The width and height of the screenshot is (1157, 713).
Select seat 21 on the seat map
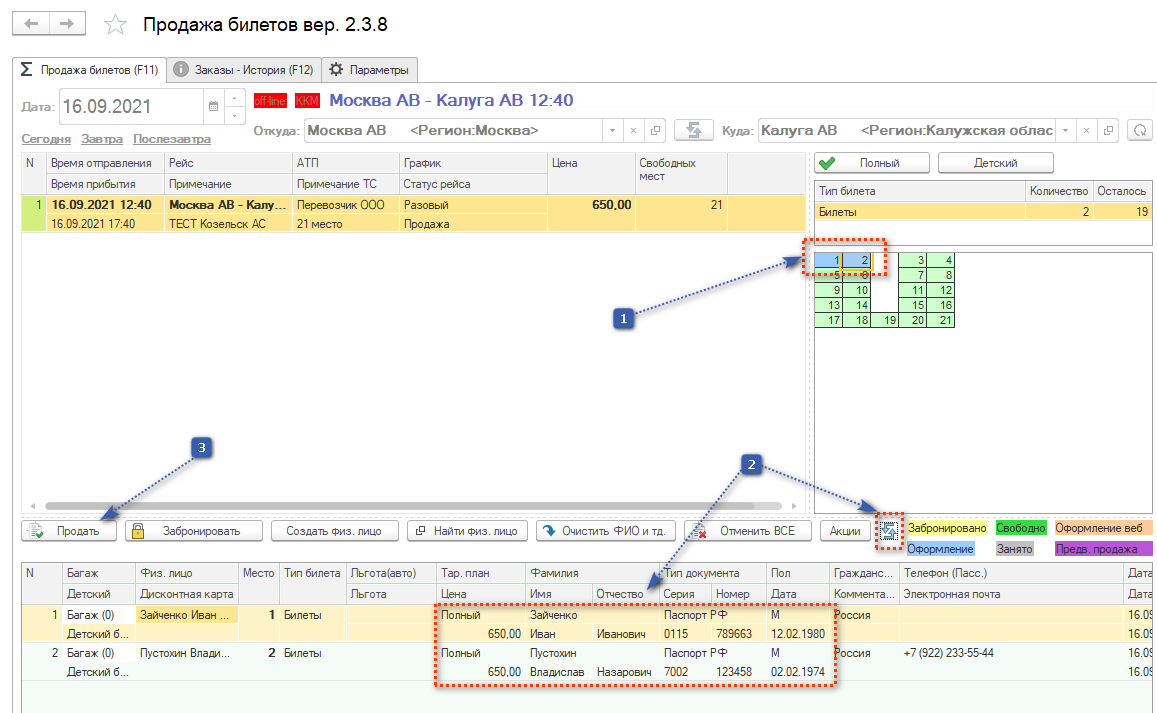point(941,320)
